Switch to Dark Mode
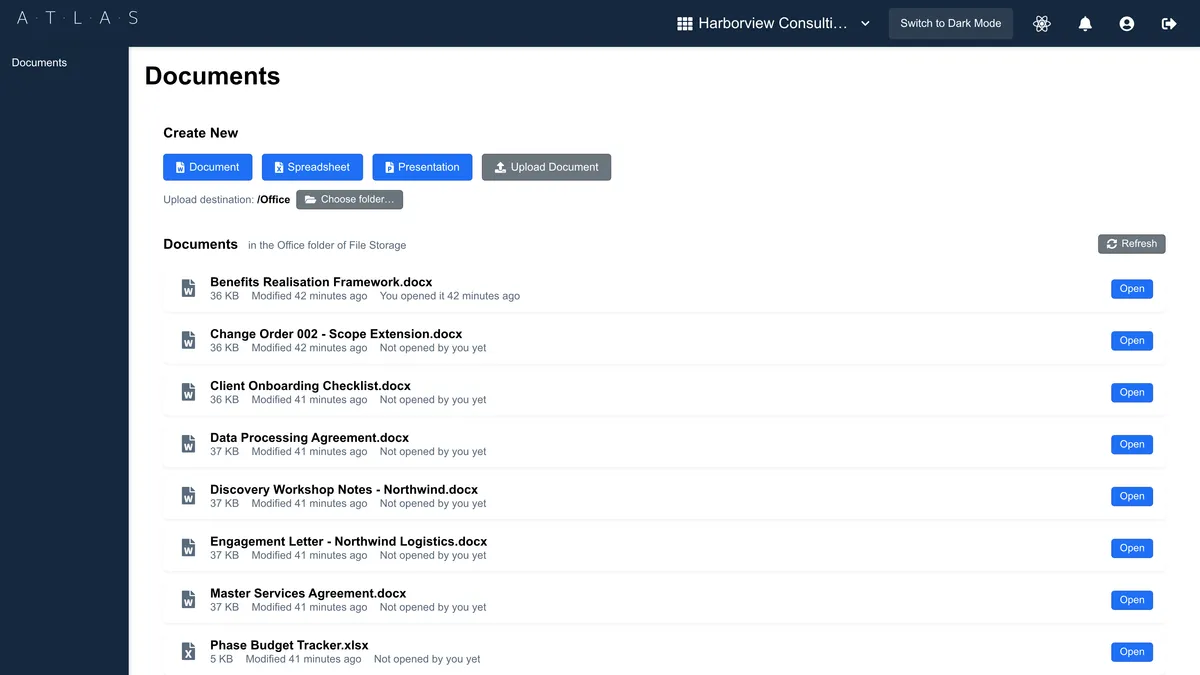1200x675 pixels. point(950,23)
